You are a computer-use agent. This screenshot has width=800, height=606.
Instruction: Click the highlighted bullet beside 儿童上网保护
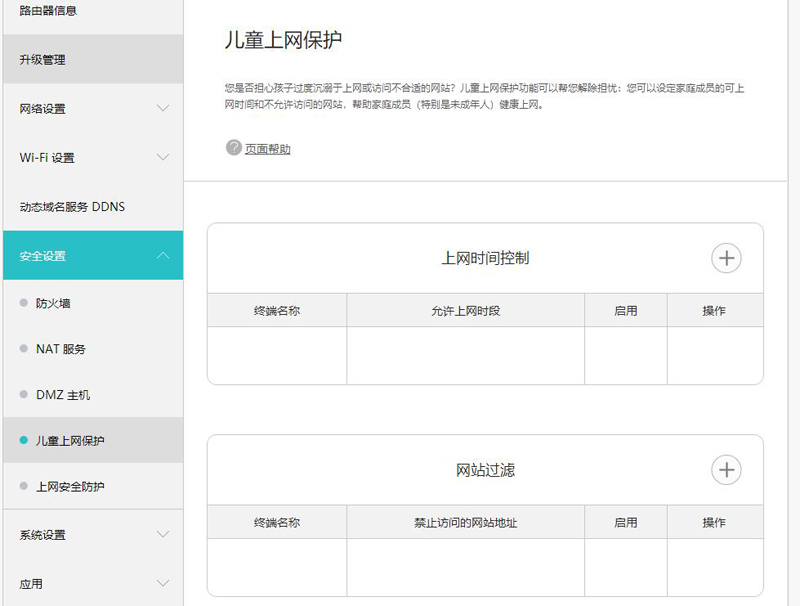pos(22,440)
